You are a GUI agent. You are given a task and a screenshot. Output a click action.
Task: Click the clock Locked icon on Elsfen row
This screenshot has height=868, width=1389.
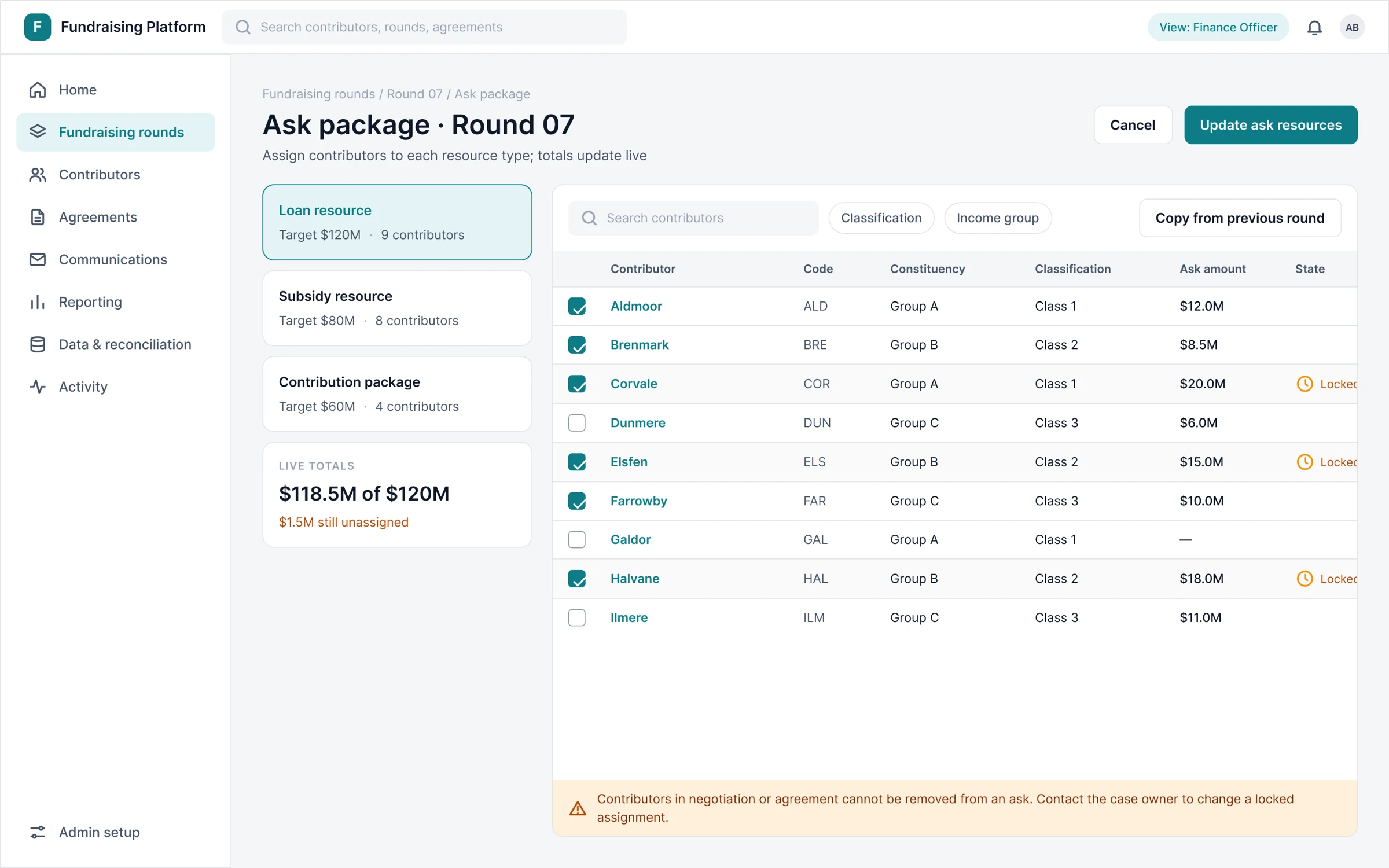(x=1305, y=462)
